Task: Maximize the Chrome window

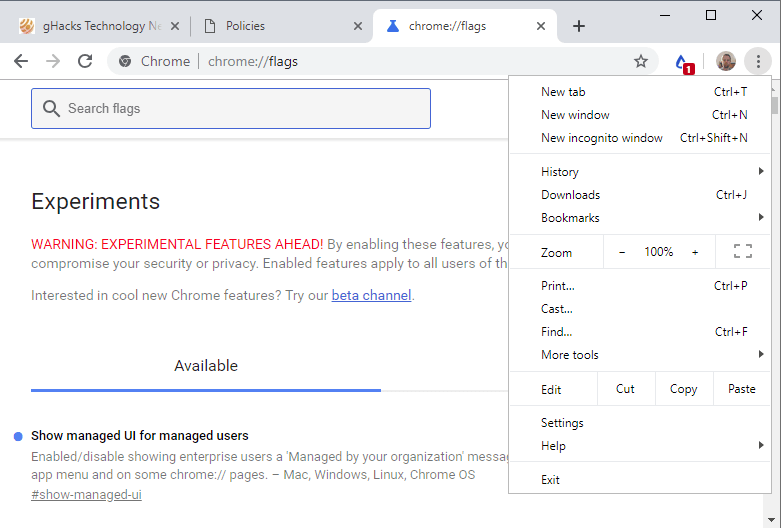Action: click(711, 15)
